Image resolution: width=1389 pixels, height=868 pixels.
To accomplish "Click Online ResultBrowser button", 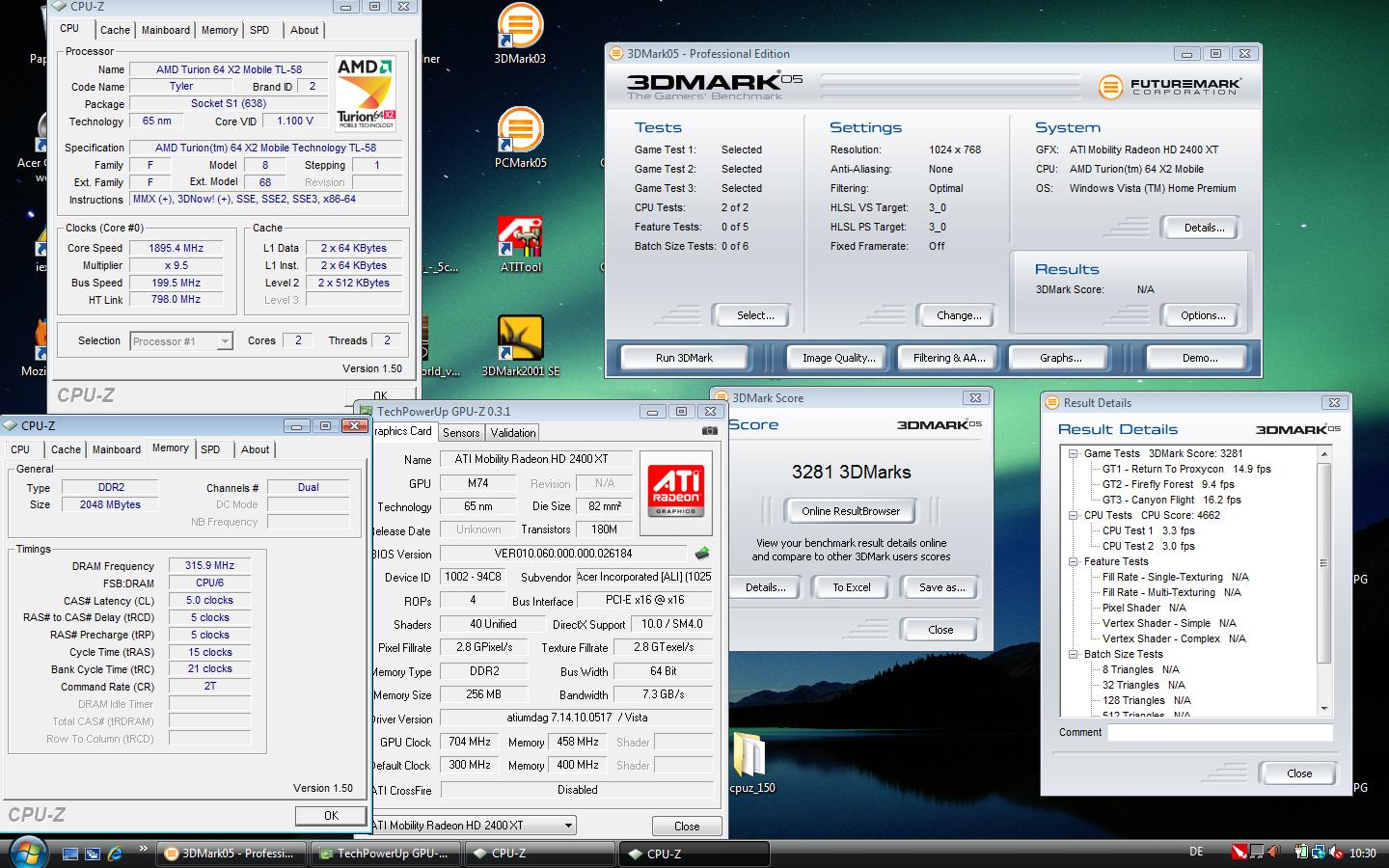I will [x=851, y=511].
